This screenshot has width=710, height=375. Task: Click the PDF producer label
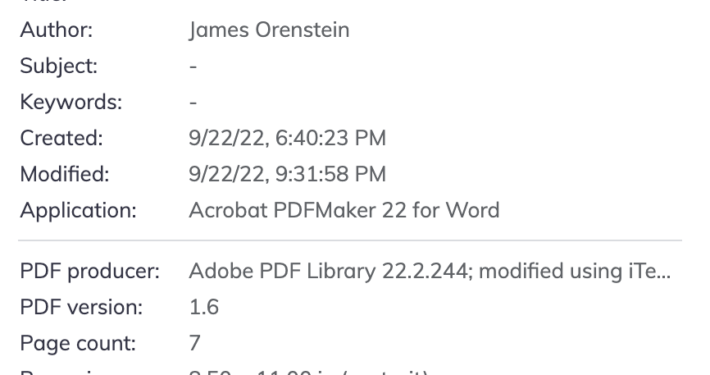[x=90, y=271]
